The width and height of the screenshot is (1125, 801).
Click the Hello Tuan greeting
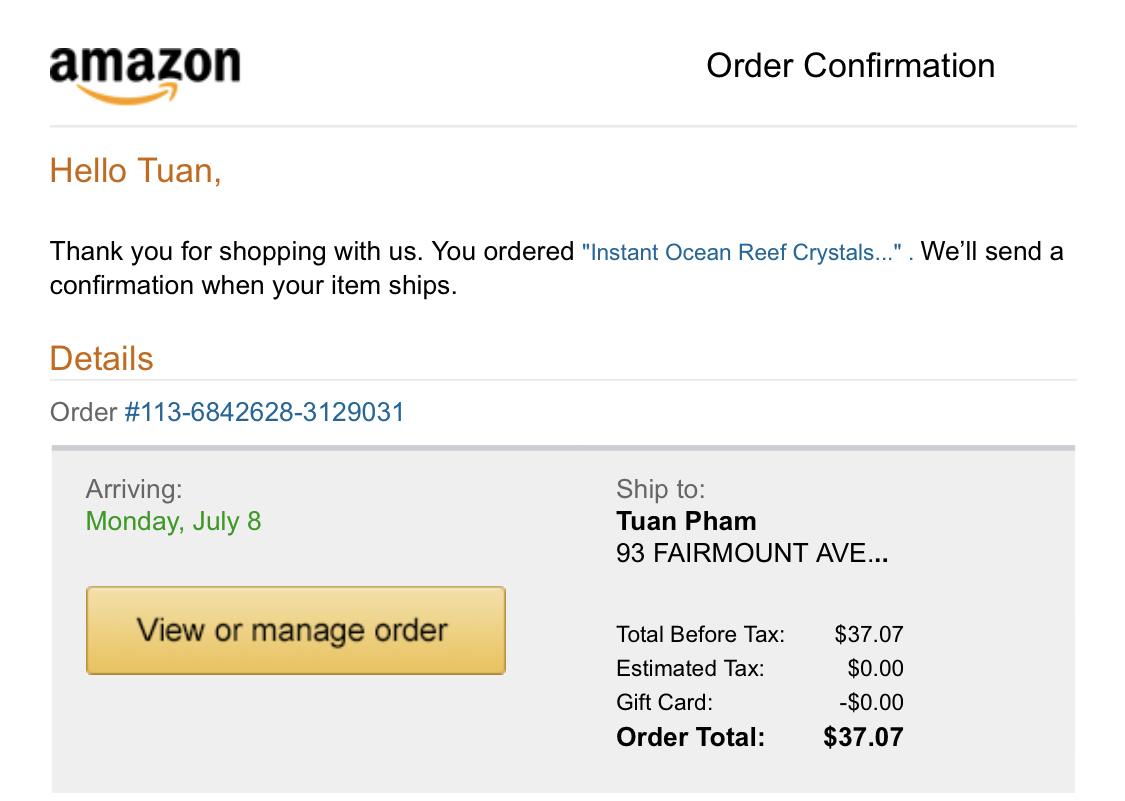point(135,171)
